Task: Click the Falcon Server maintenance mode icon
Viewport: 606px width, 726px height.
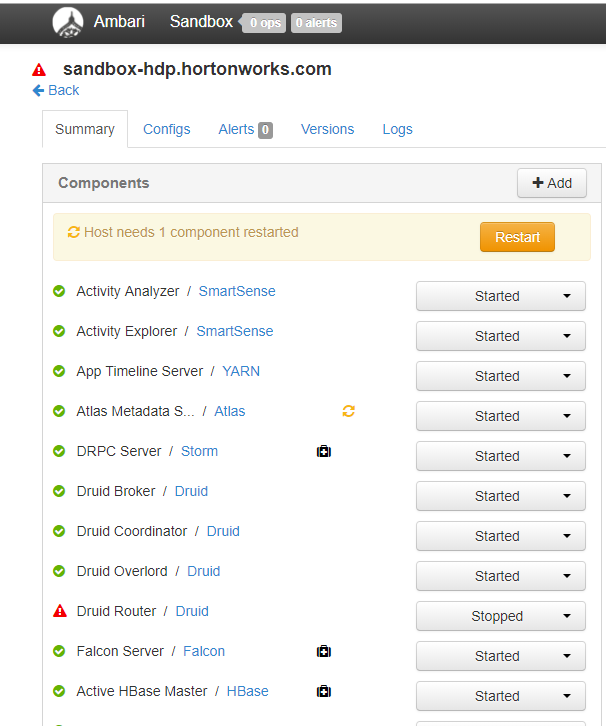Action: pyautogui.click(x=323, y=651)
